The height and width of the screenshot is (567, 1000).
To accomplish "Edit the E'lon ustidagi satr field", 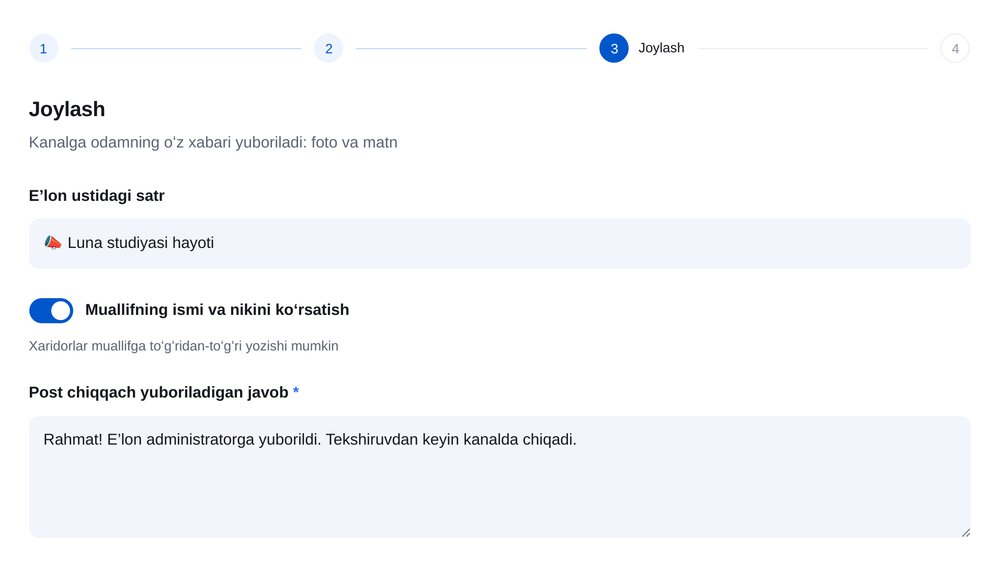I will pos(499,243).
